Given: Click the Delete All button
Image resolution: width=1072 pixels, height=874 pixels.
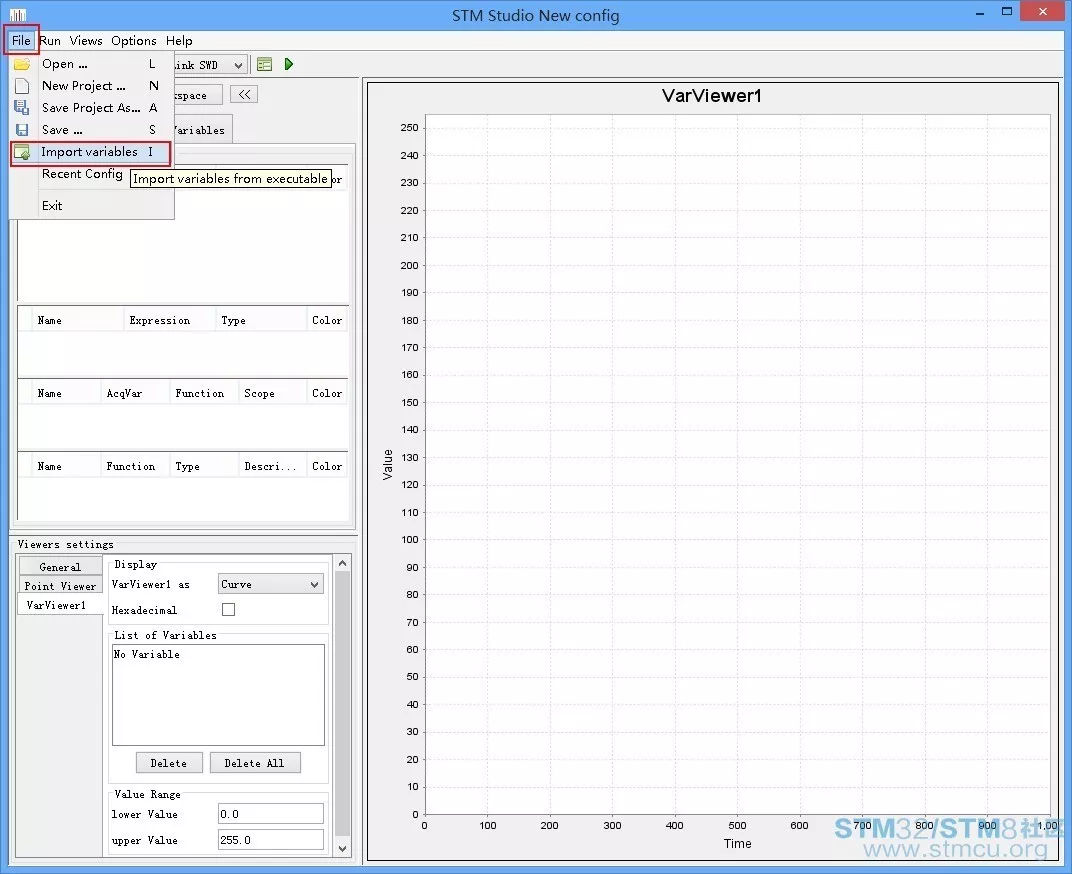Looking at the screenshot, I should (254, 763).
